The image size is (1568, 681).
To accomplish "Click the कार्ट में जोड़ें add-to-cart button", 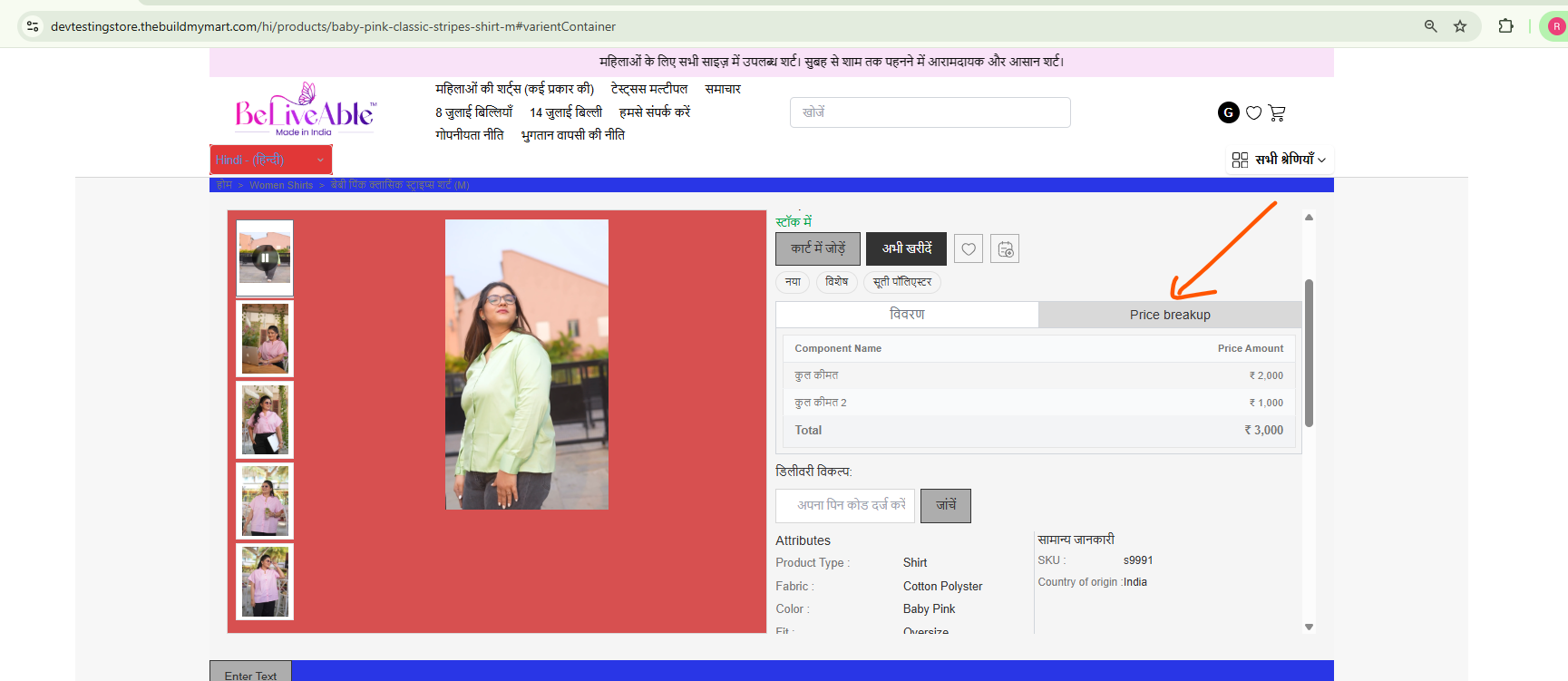I will coord(818,248).
